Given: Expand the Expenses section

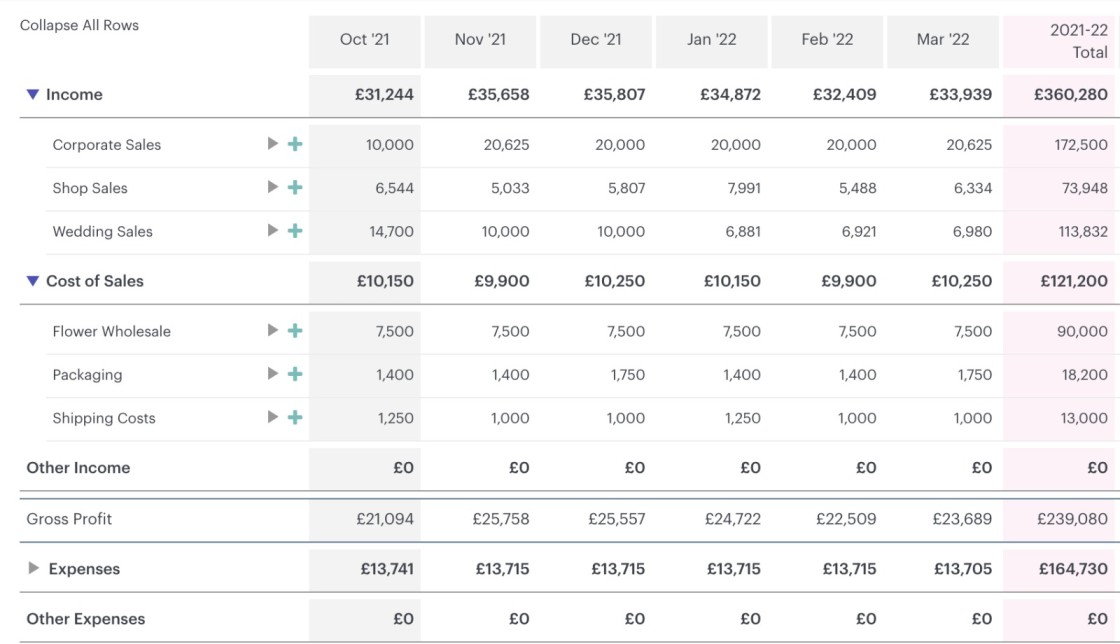Looking at the screenshot, I should click(x=34, y=569).
